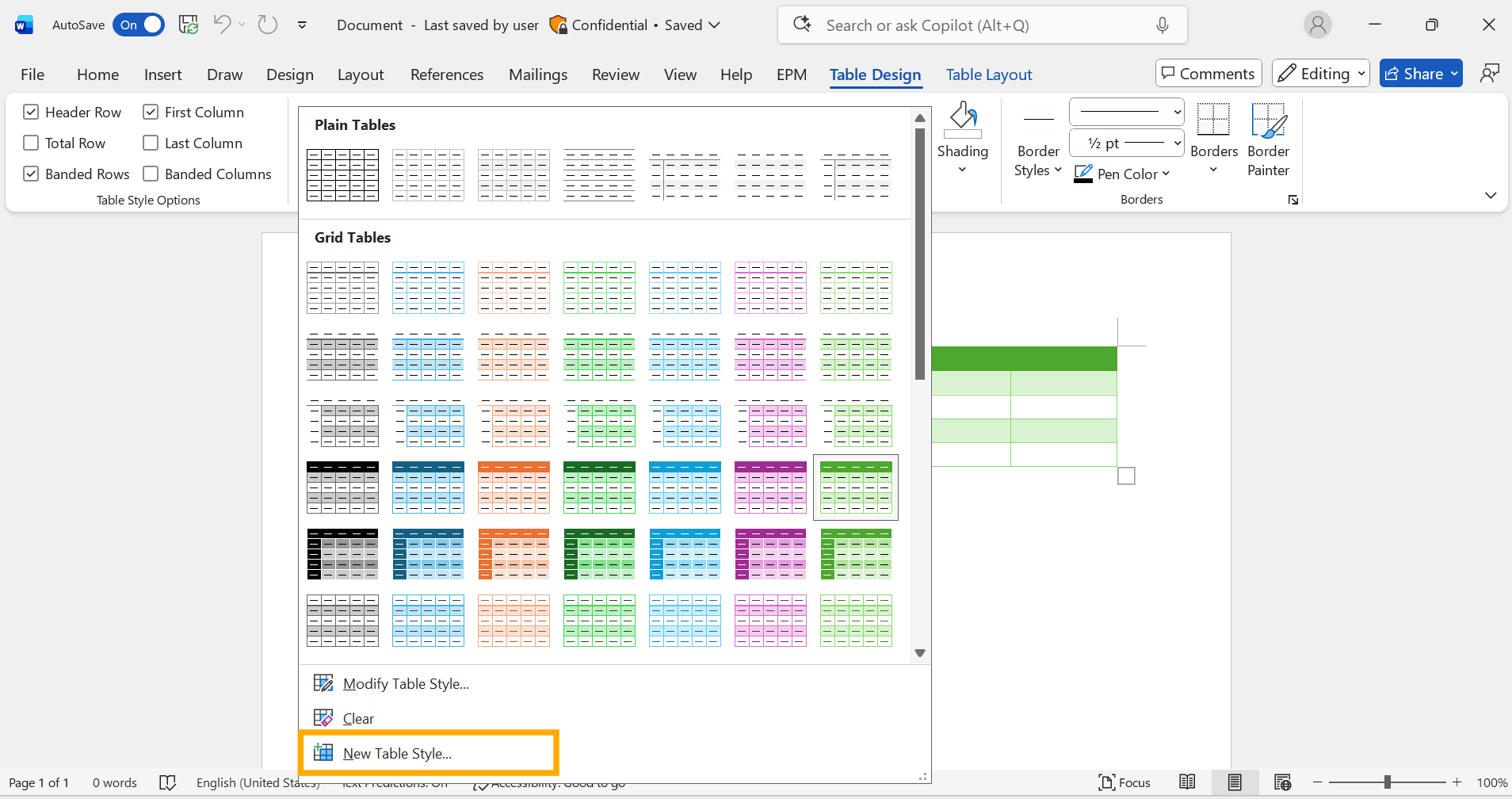This screenshot has width=1512, height=799.
Task: Uncheck the First Column checkbox
Action: (151, 112)
